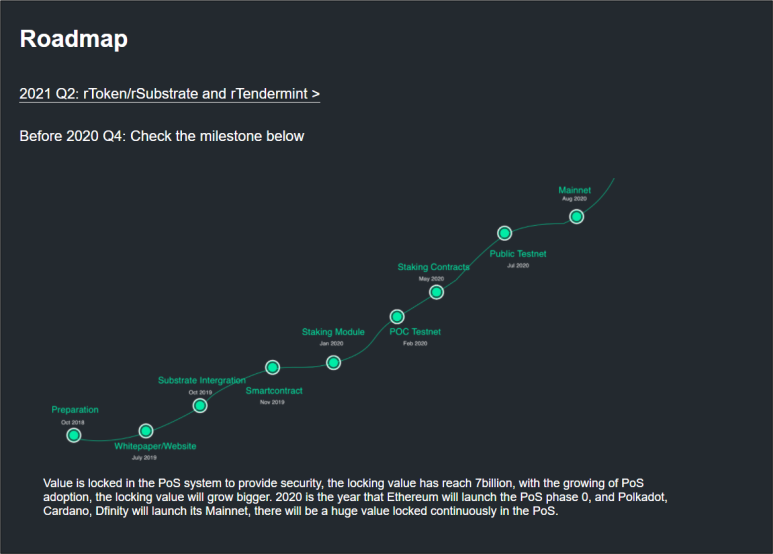Click the Mainnet label text
773x554 pixels.
pos(575,190)
